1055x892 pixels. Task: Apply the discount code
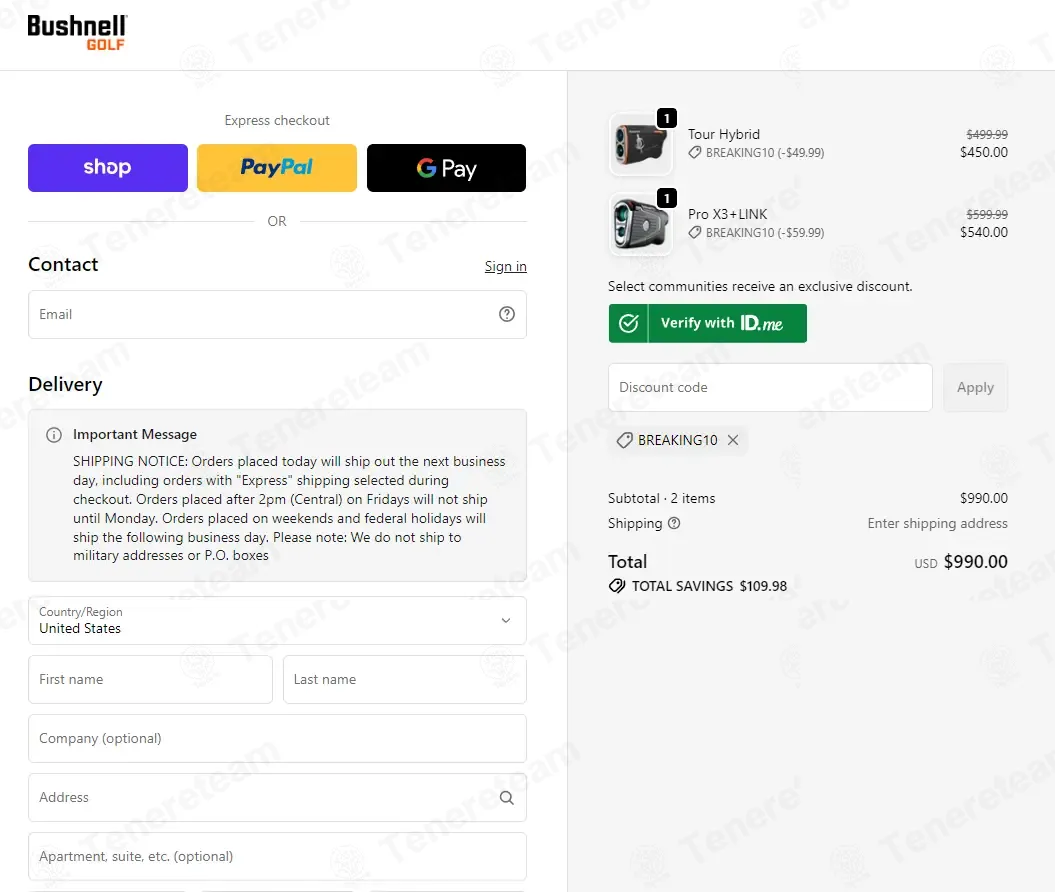[x=975, y=387]
